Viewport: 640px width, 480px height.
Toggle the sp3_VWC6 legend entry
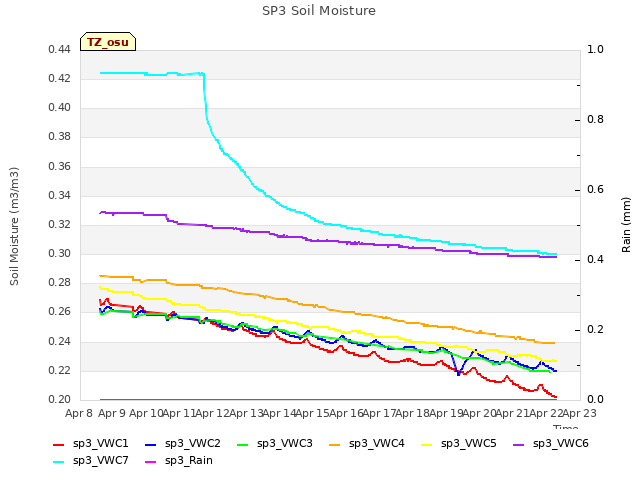[x=551, y=444]
